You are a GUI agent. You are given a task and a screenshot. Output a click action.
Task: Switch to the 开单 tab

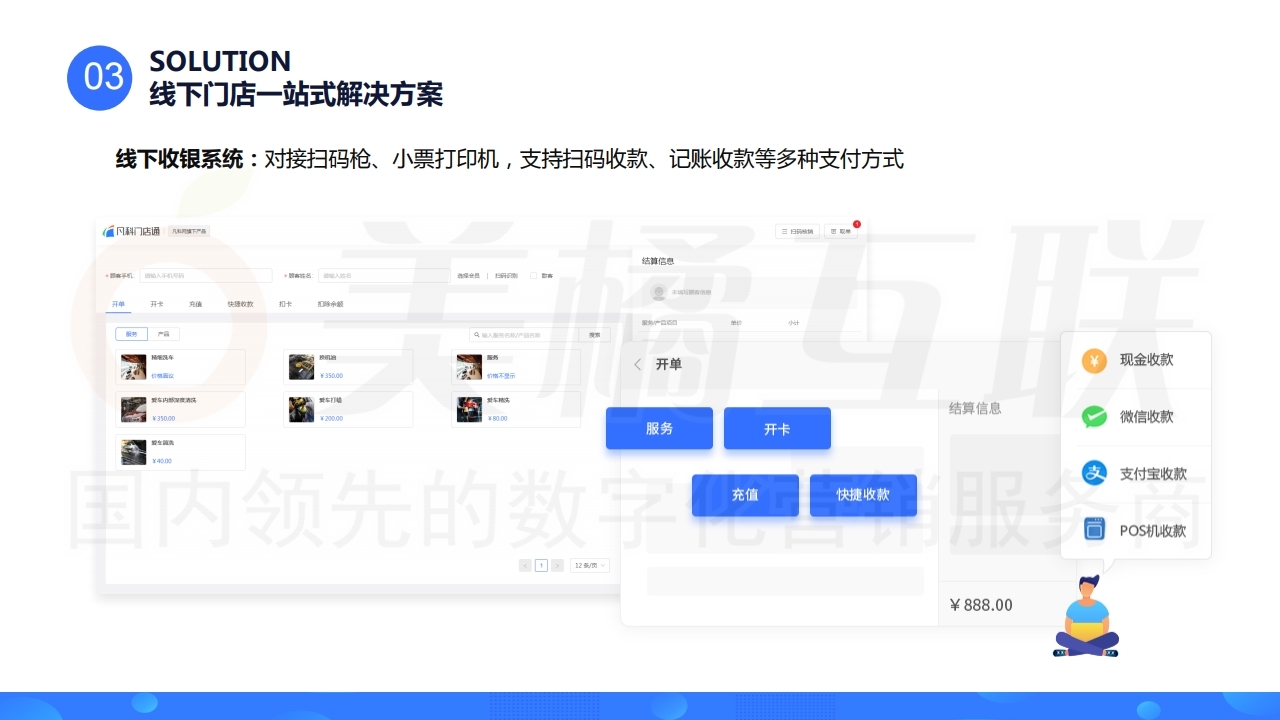click(118, 304)
